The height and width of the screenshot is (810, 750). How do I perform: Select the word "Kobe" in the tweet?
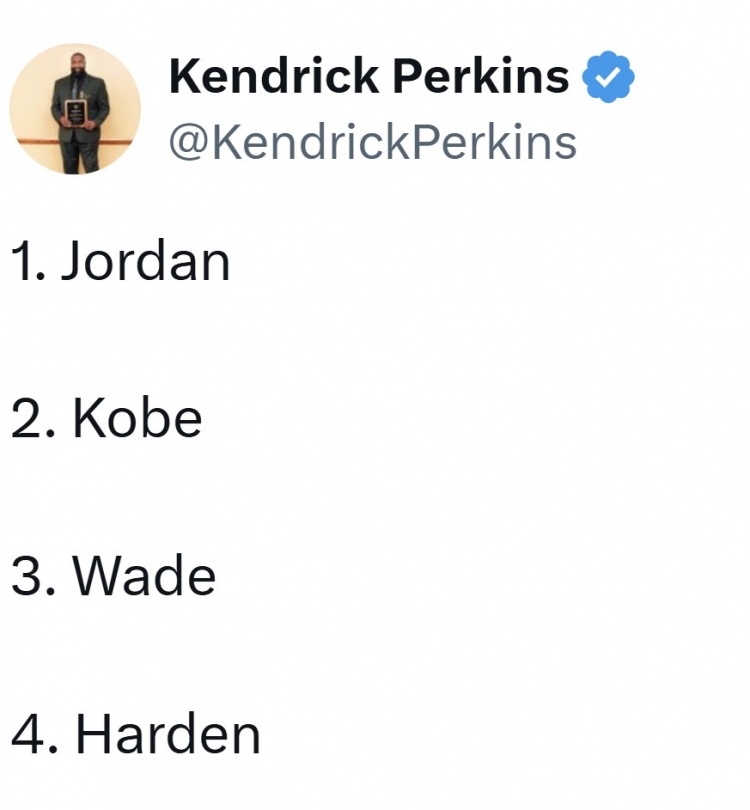pyautogui.click(x=137, y=418)
